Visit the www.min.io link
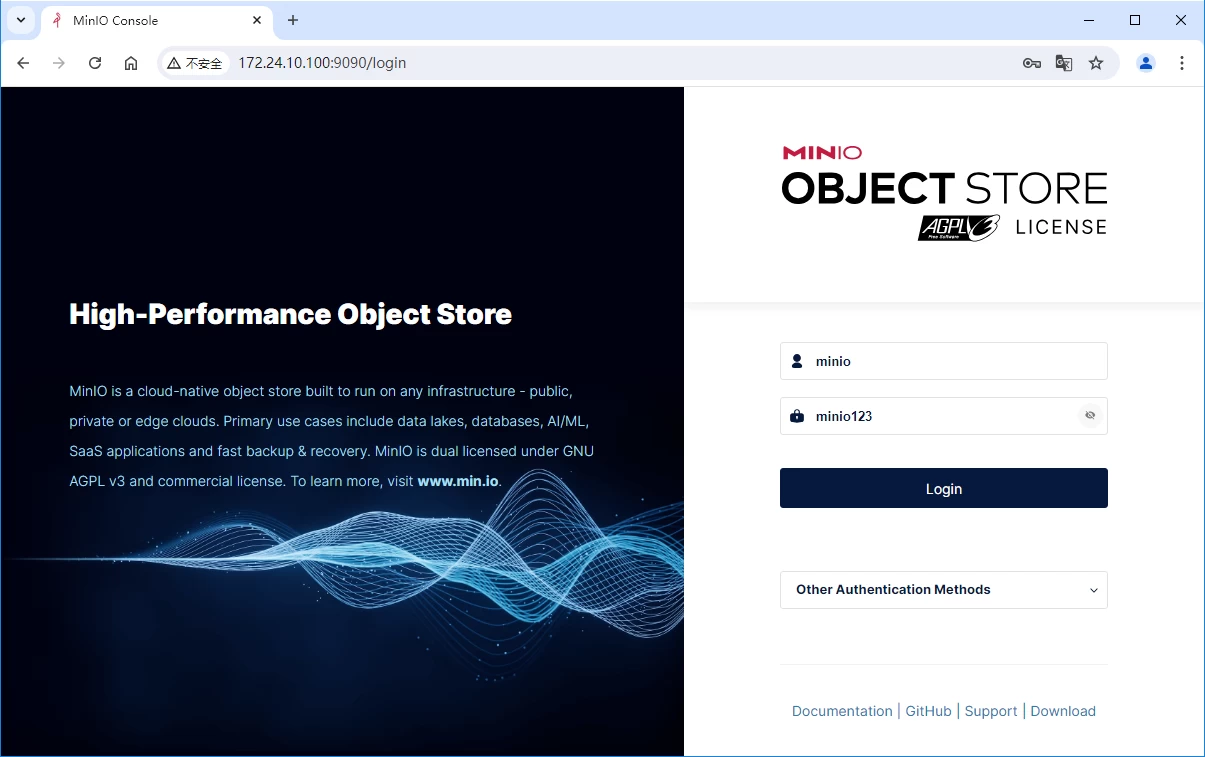 click(x=457, y=481)
